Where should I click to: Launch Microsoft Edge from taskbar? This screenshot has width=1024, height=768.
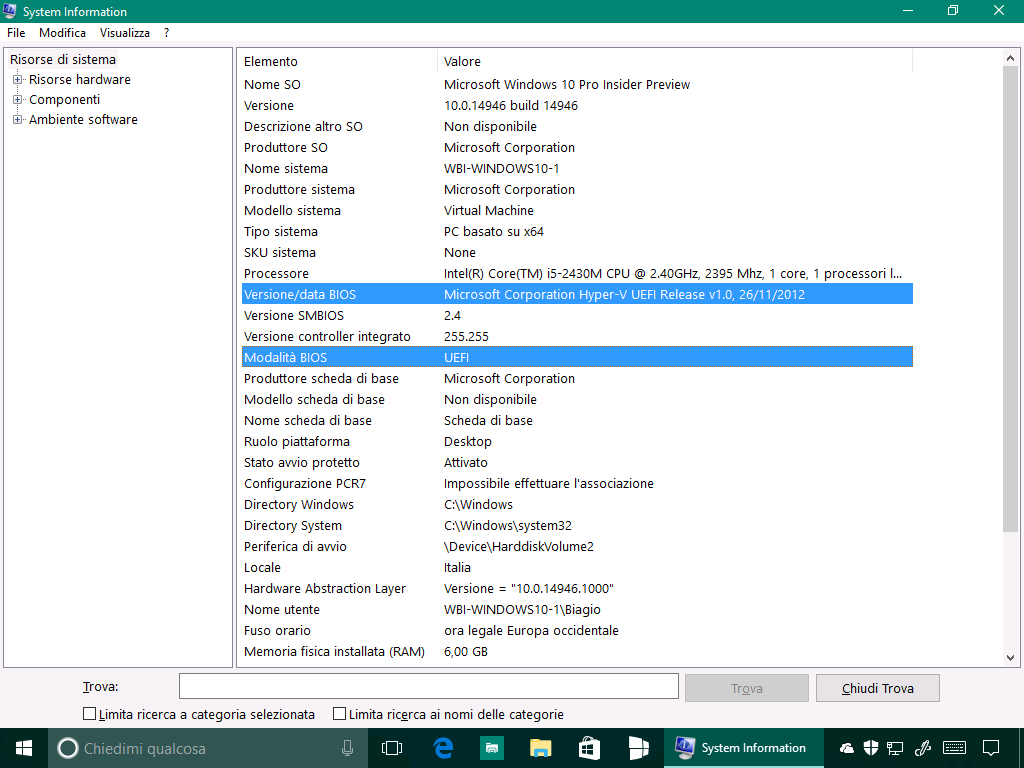(x=443, y=748)
